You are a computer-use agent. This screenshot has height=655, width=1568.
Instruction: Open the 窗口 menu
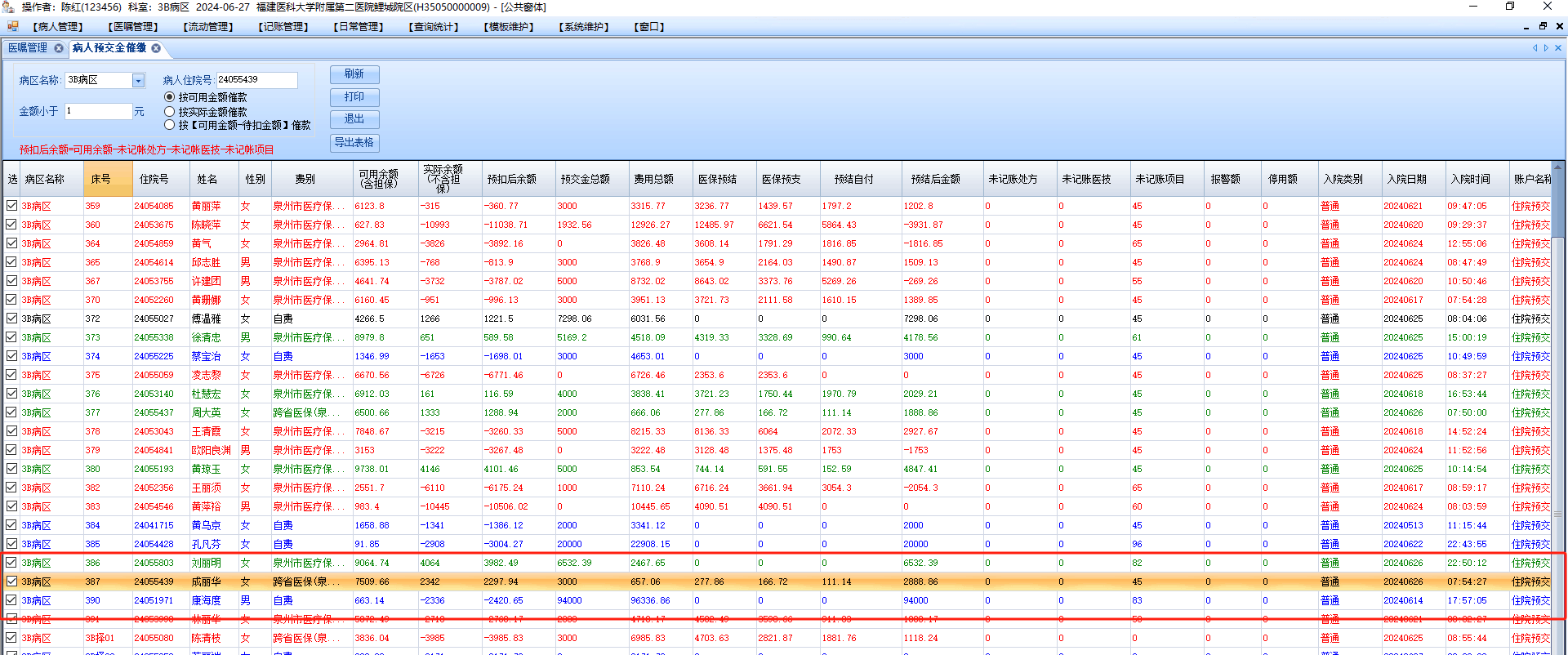(x=649, y=27)
